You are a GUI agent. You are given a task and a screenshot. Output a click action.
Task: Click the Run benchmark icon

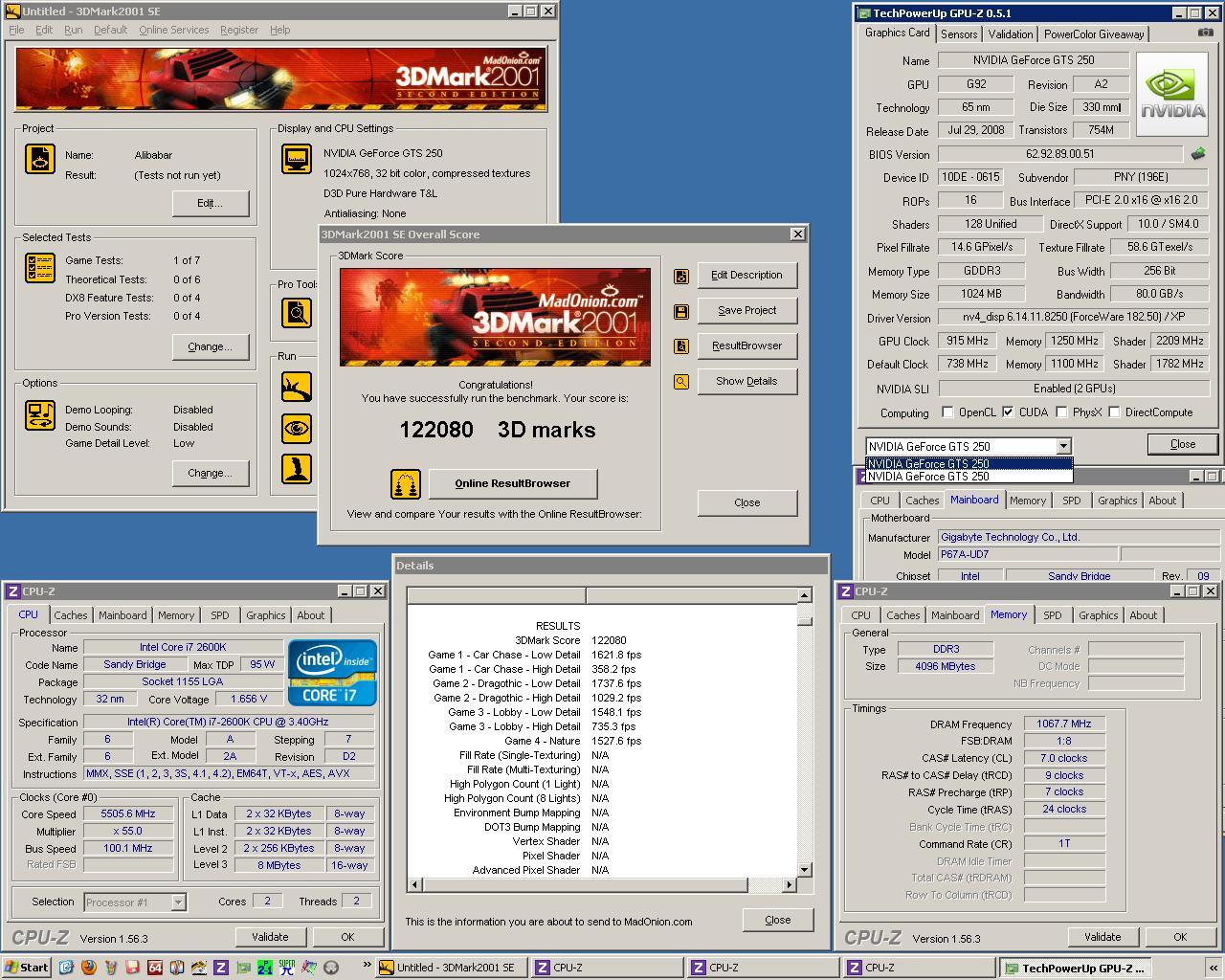tap(297, 386)
